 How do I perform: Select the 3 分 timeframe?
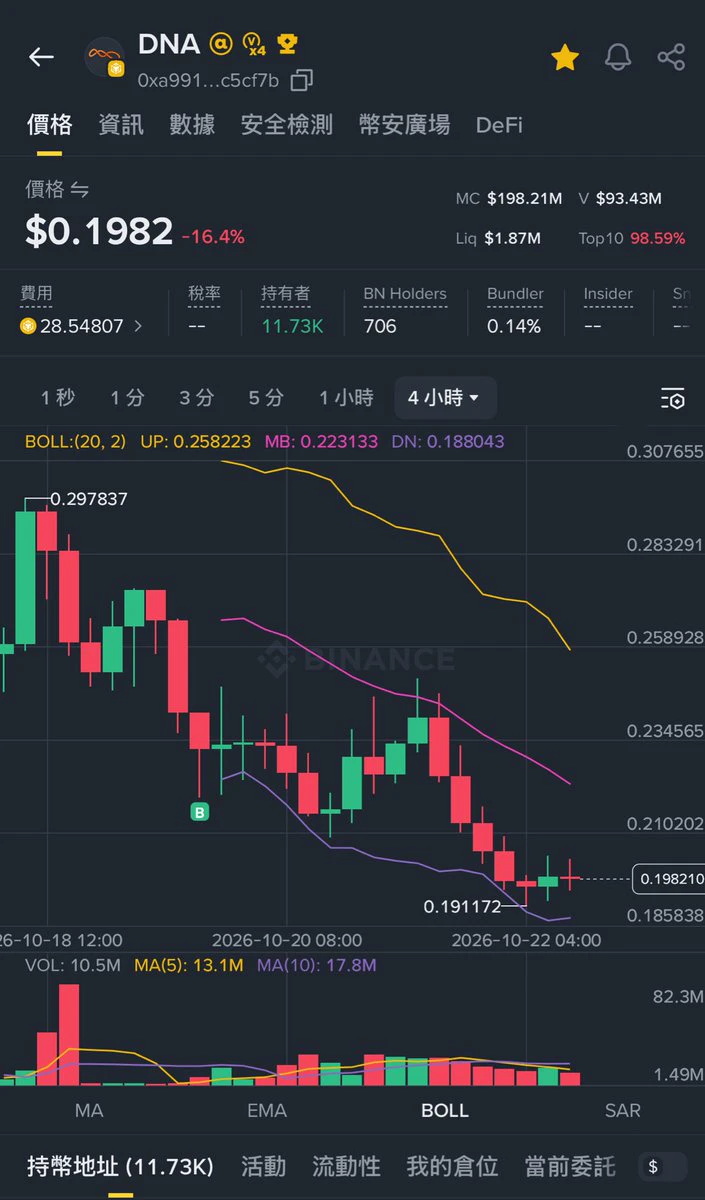(196, 398)
